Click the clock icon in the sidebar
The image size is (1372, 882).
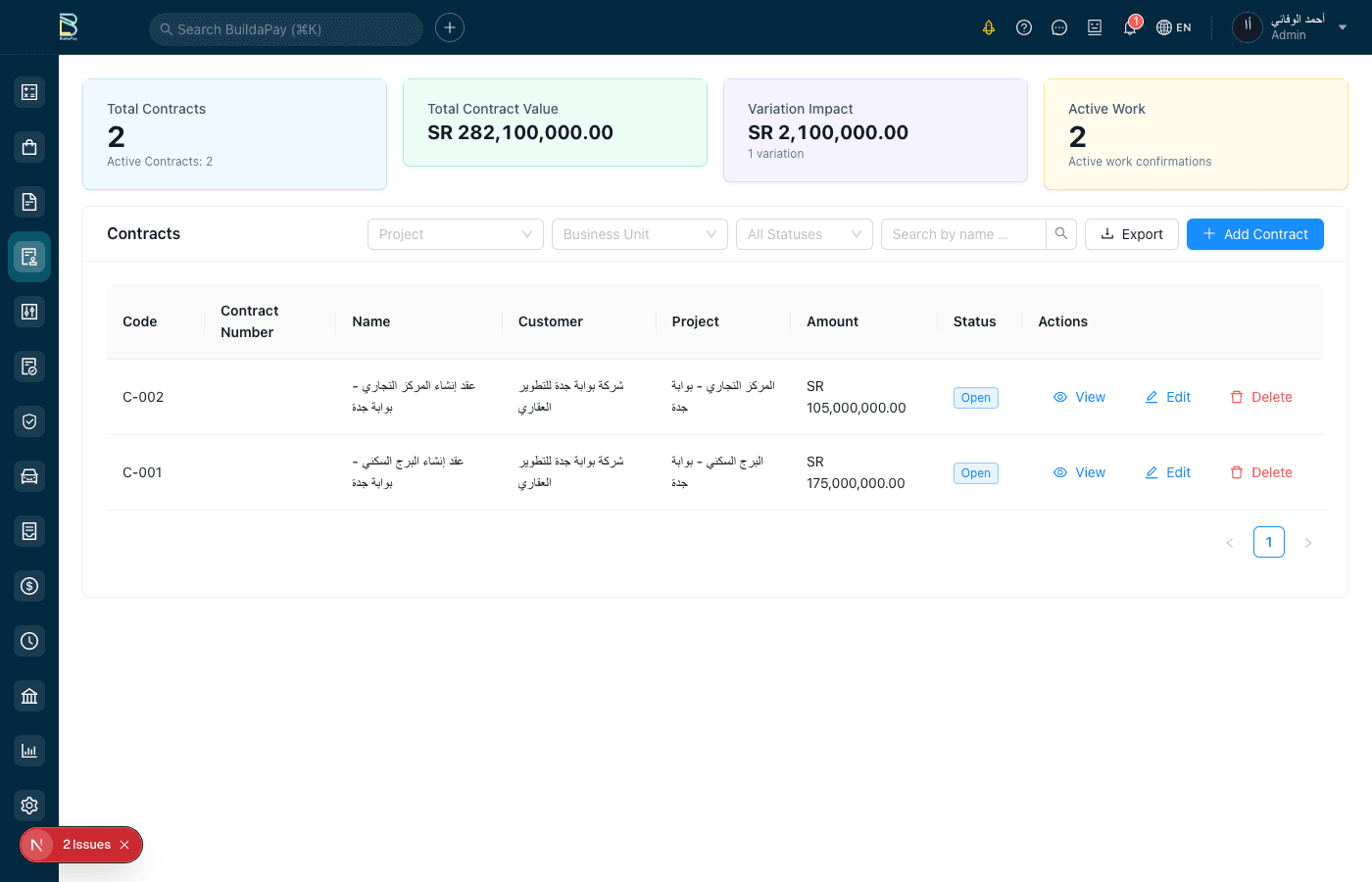point(28,640)
